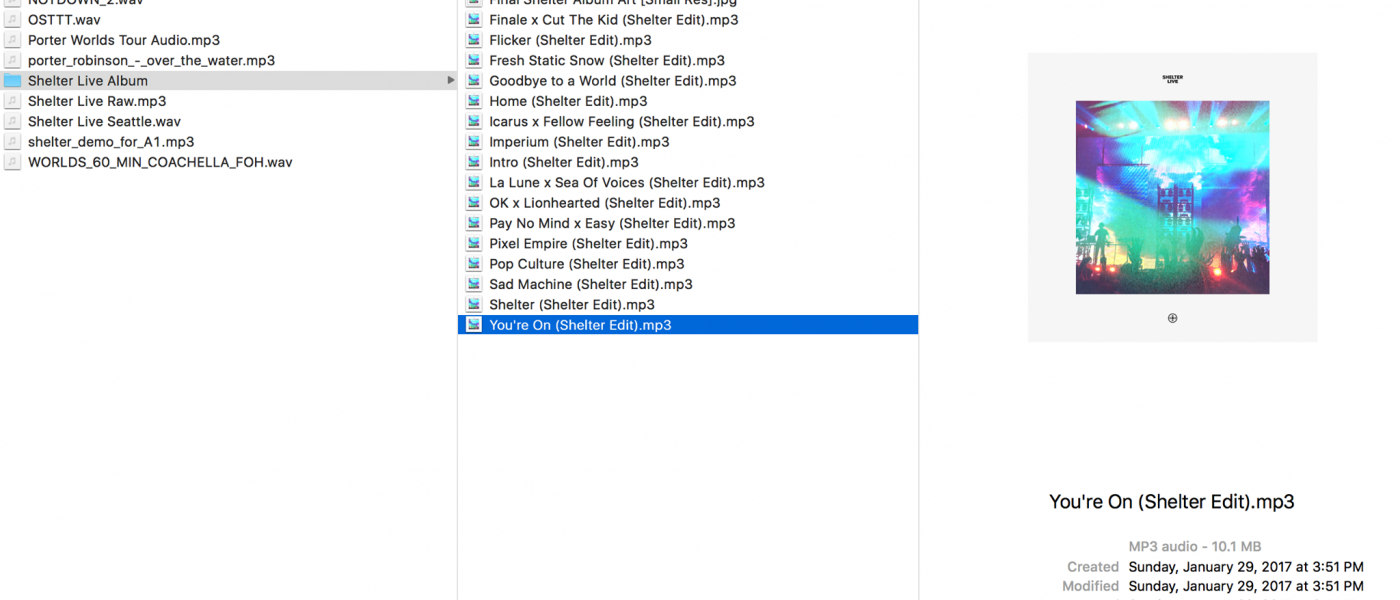Click icon of Sad Machine (Shelter Edit).mp3
Screen dimensions: 1400x600
[x=474, y=284]
